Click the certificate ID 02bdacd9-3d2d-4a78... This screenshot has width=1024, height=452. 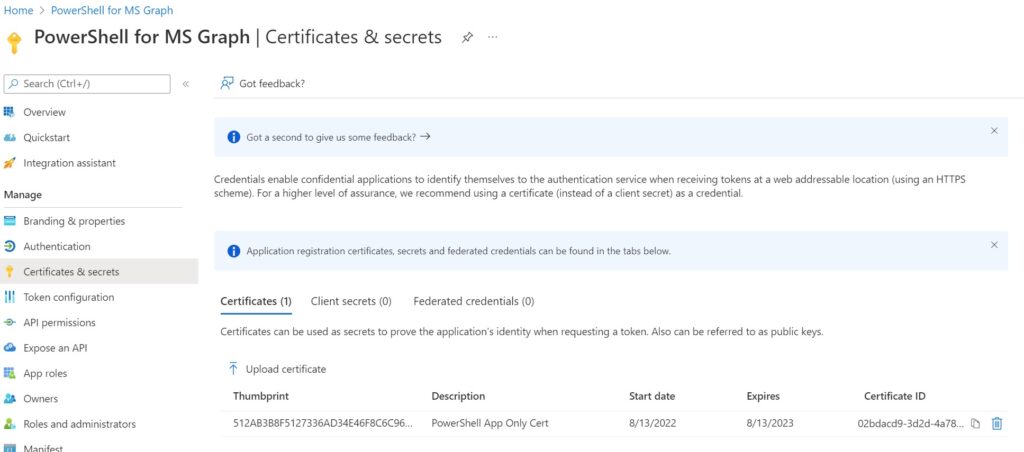coord(910,423)
